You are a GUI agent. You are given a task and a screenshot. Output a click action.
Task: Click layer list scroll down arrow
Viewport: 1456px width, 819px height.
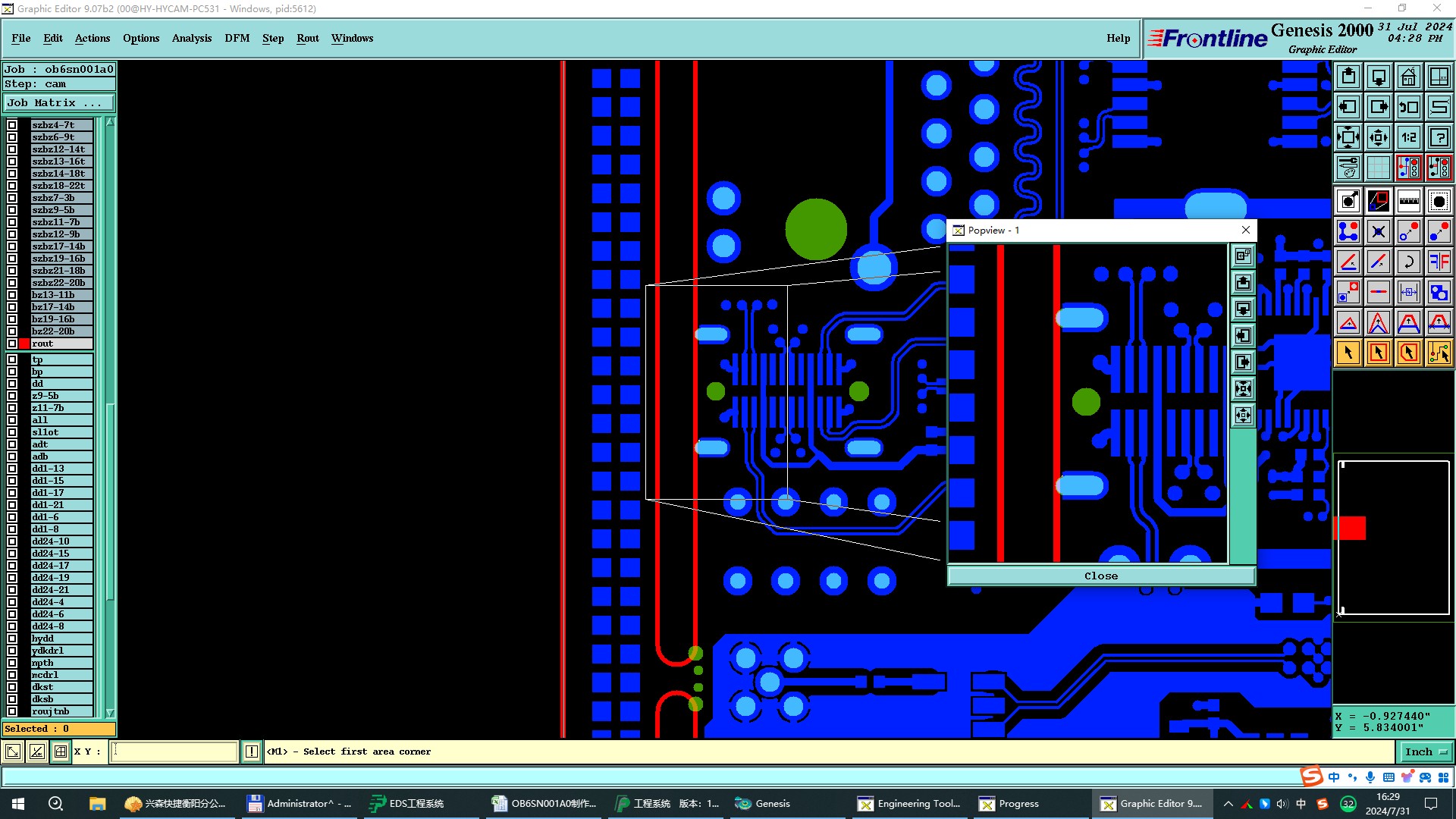coord(110,712)
